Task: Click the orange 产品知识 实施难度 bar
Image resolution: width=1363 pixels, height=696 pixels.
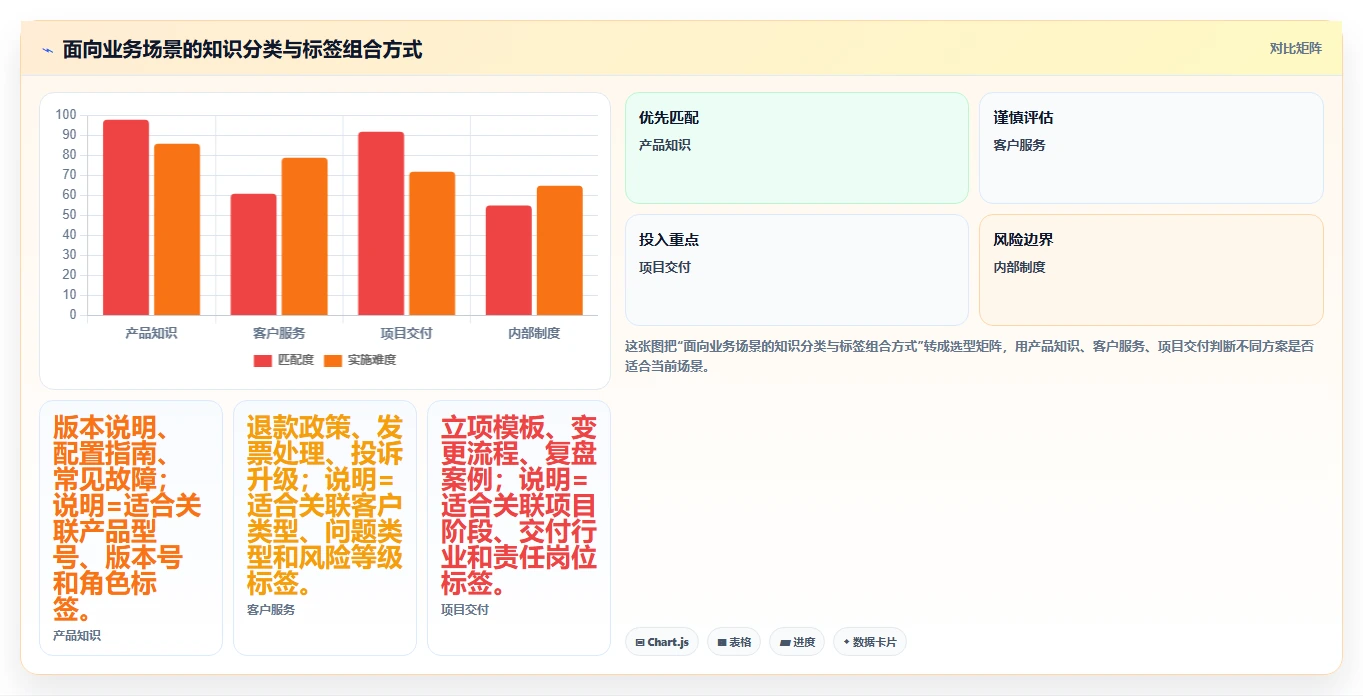Action: (177, 230)
